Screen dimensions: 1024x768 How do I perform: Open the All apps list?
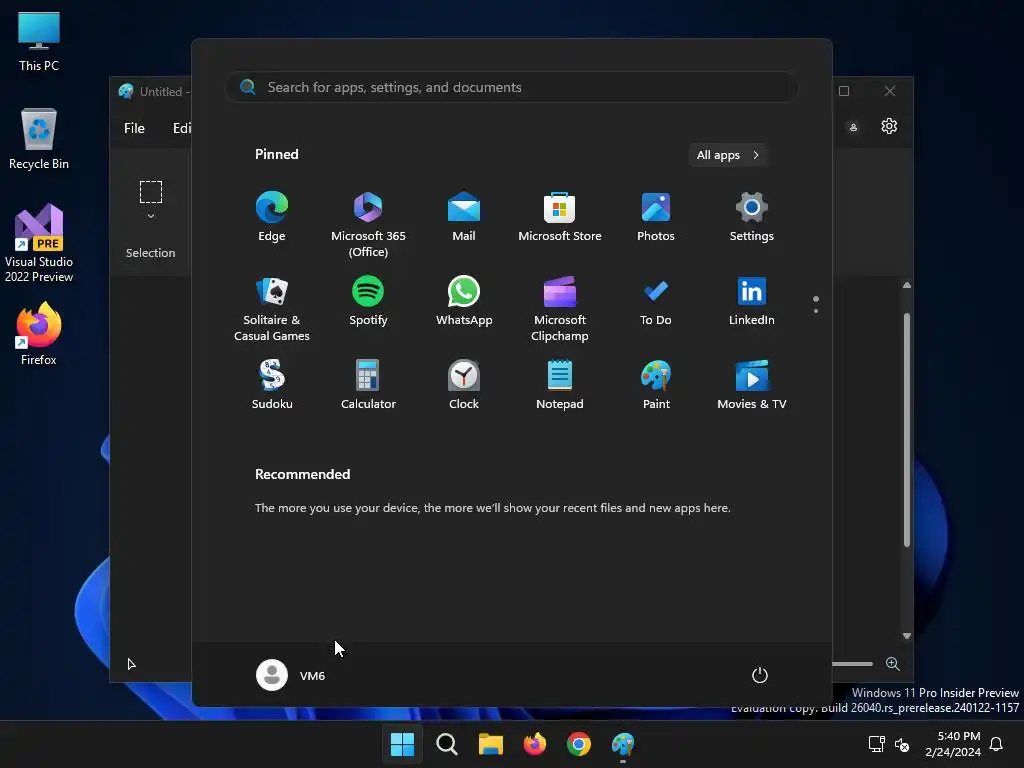pos(728,155)
